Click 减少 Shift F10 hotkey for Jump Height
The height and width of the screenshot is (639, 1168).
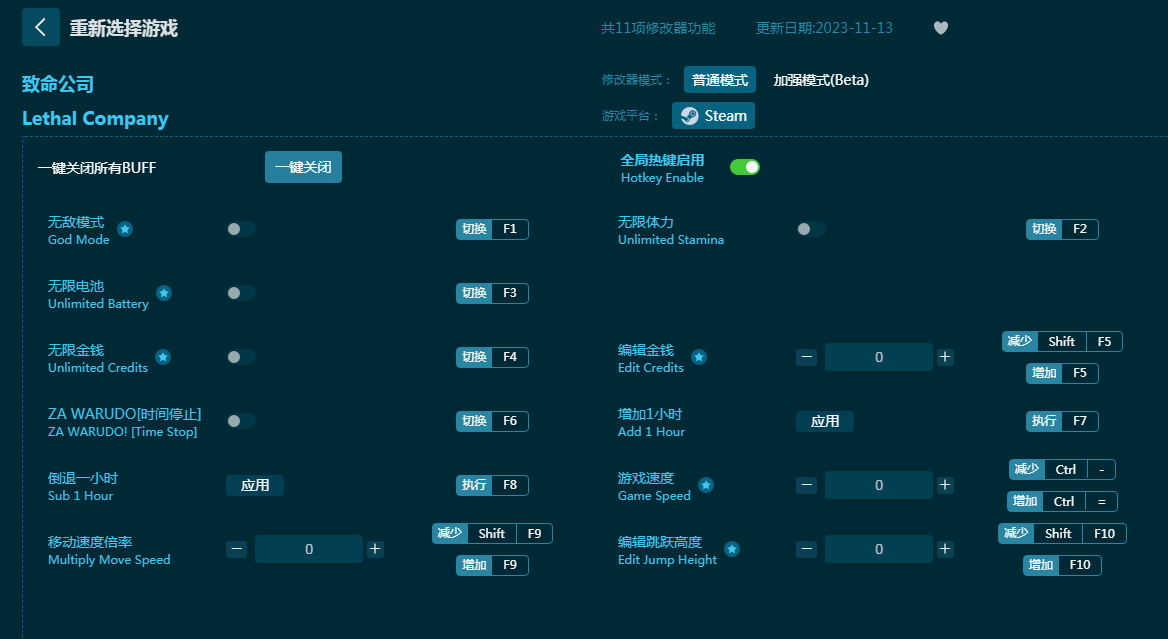(x=1062, y=533)
